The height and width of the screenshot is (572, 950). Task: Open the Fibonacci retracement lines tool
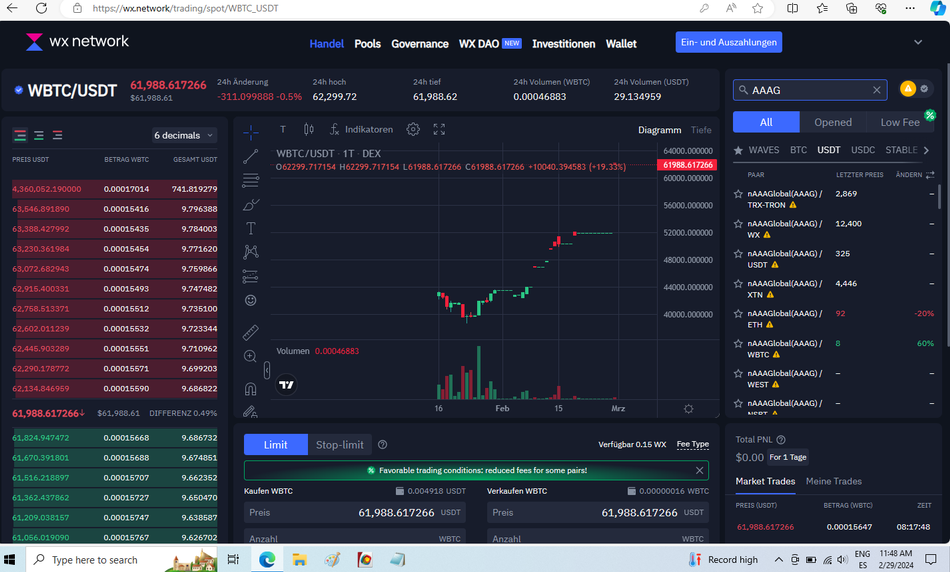coord(251,180)
